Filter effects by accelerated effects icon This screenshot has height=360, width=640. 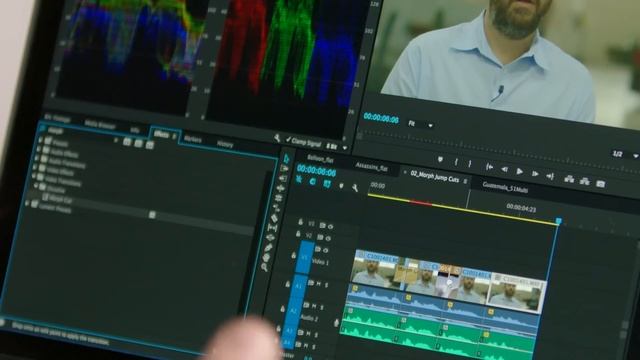(x=127, y=142)
